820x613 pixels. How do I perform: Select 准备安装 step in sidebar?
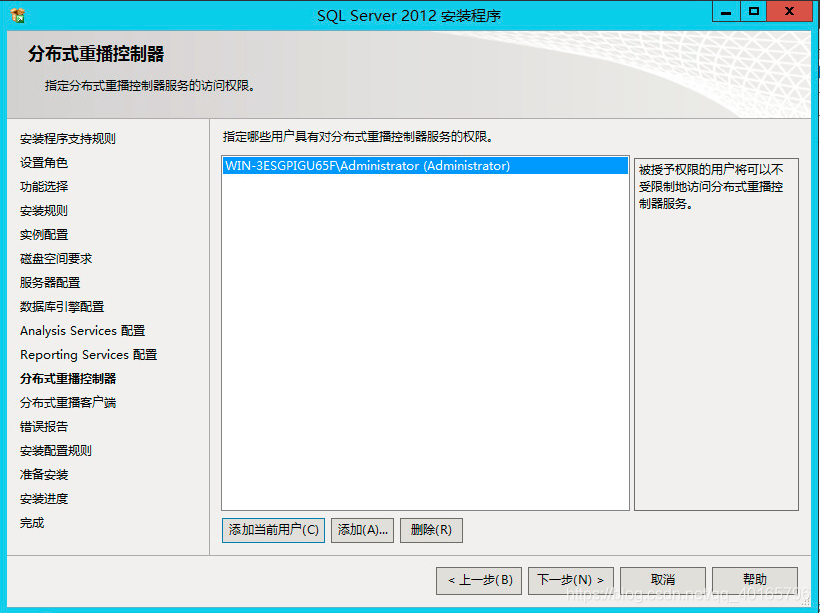click(44, 475)
